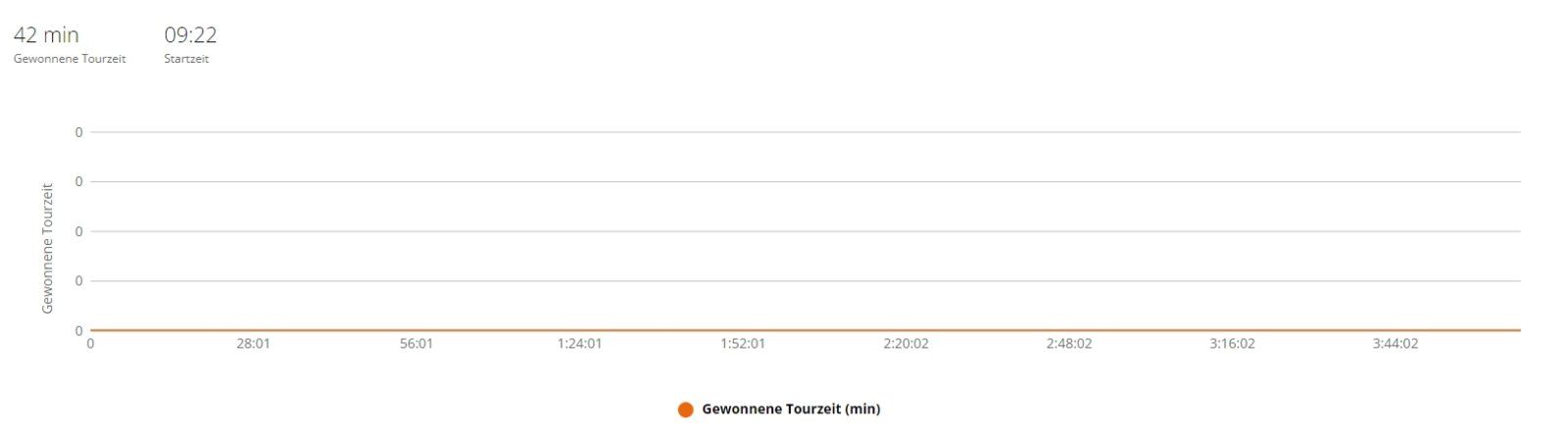Click the orange data line in the chart

804,330
